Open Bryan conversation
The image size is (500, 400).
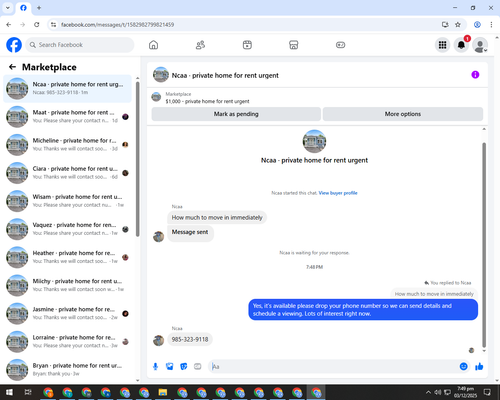point(67,369)
